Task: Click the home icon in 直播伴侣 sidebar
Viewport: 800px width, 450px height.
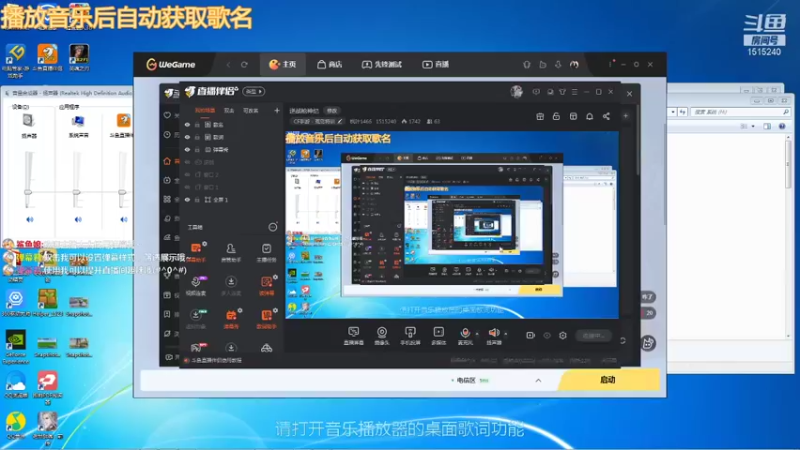Action: [x=167, y=161]
